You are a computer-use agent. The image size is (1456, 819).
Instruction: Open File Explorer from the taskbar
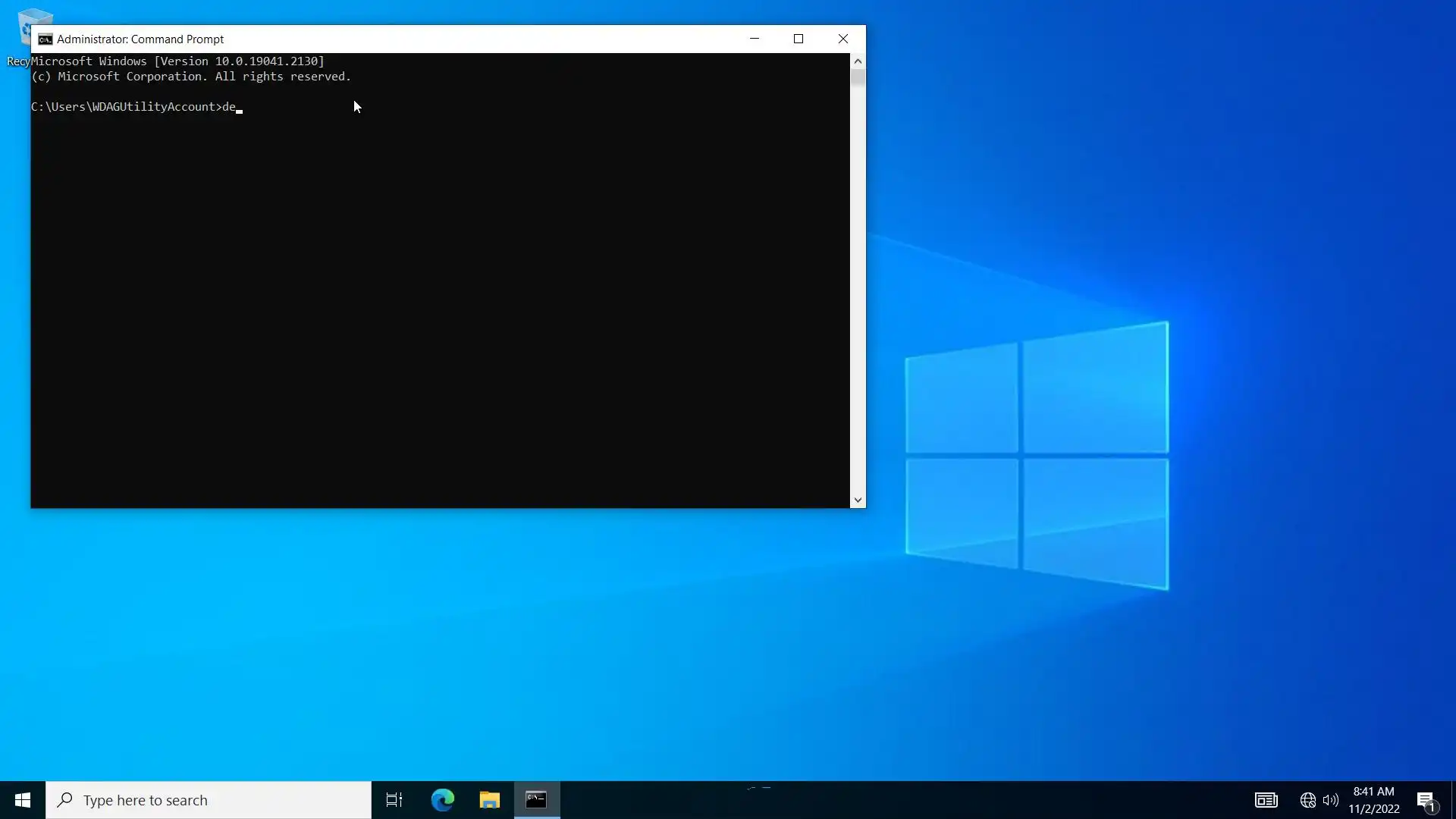(490, 800)
